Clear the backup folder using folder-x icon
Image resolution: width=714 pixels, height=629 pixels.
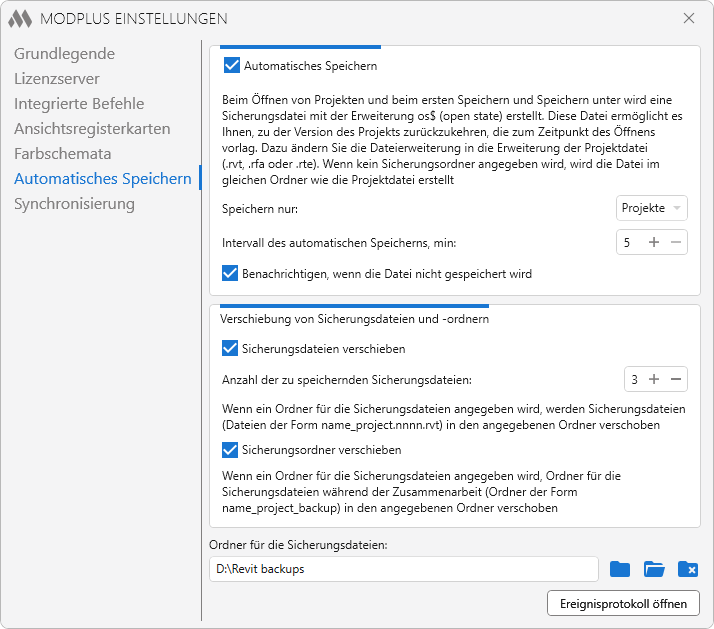pyautogui.click(x=688, y=569)
